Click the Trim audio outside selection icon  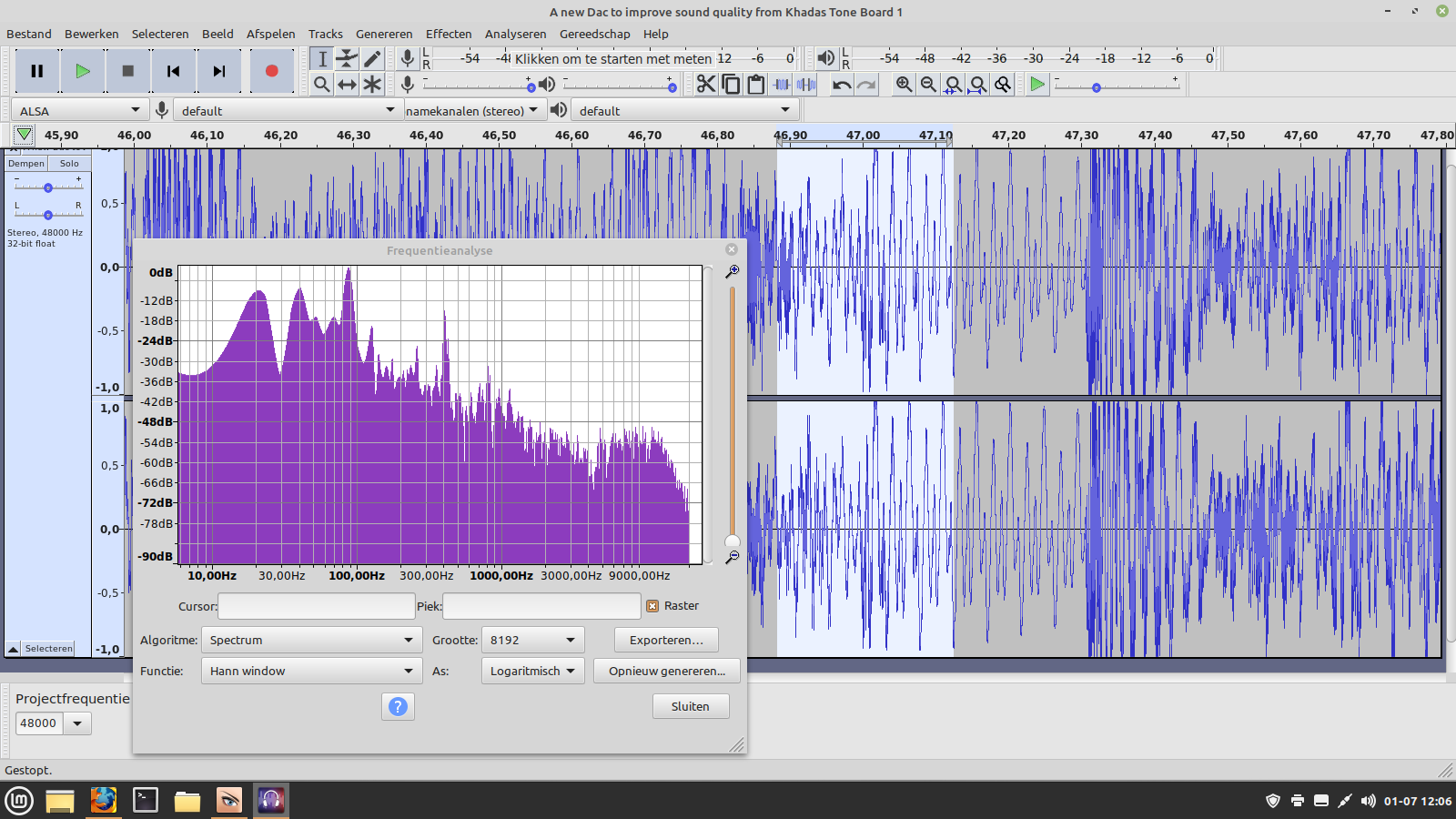(782, 85)
